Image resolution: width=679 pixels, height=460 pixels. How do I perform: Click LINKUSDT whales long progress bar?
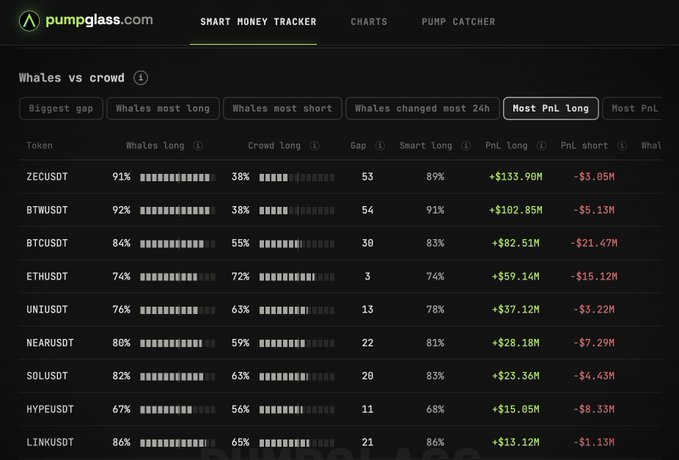pos(178,443)
